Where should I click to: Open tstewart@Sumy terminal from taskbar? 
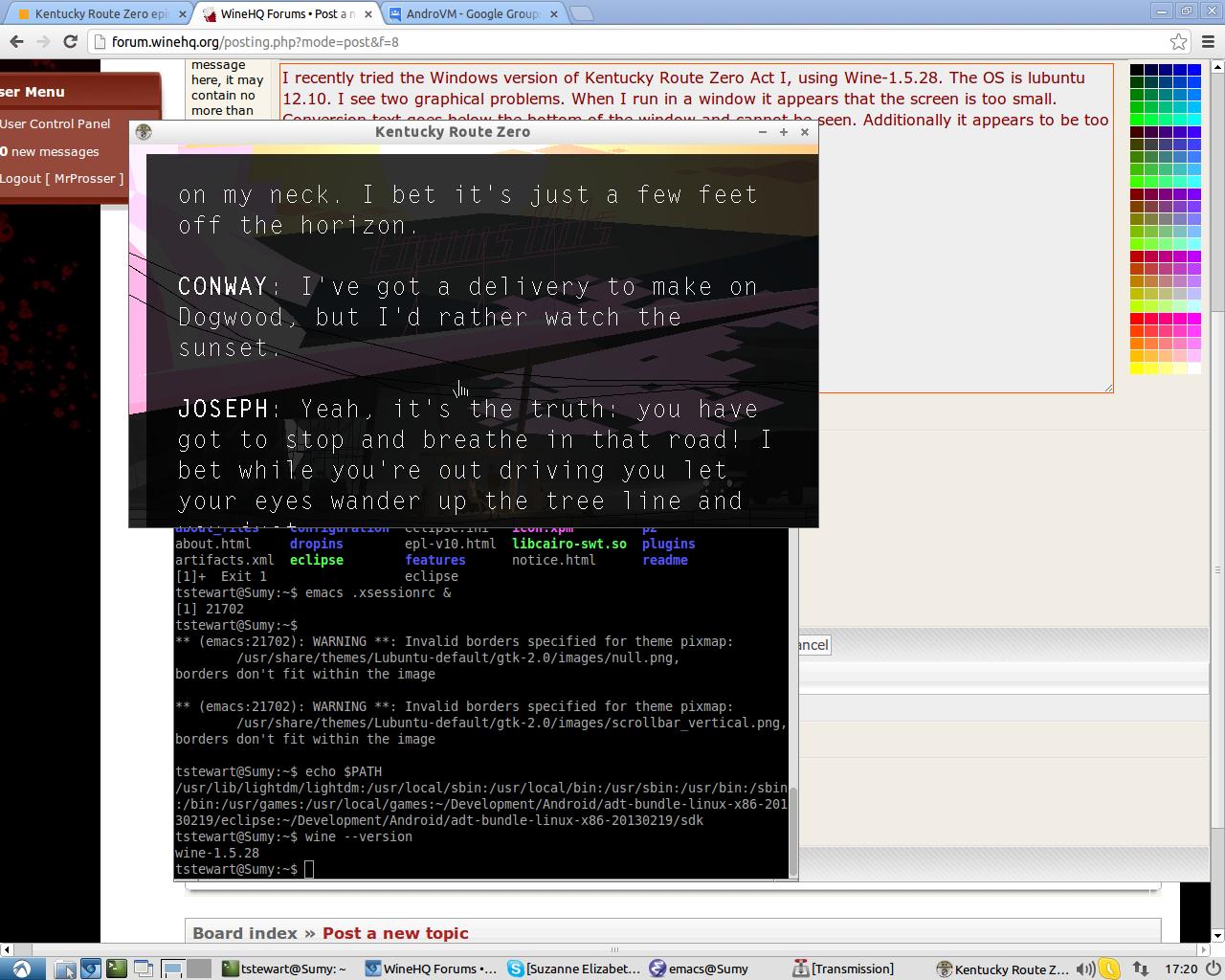pos(285,969)
